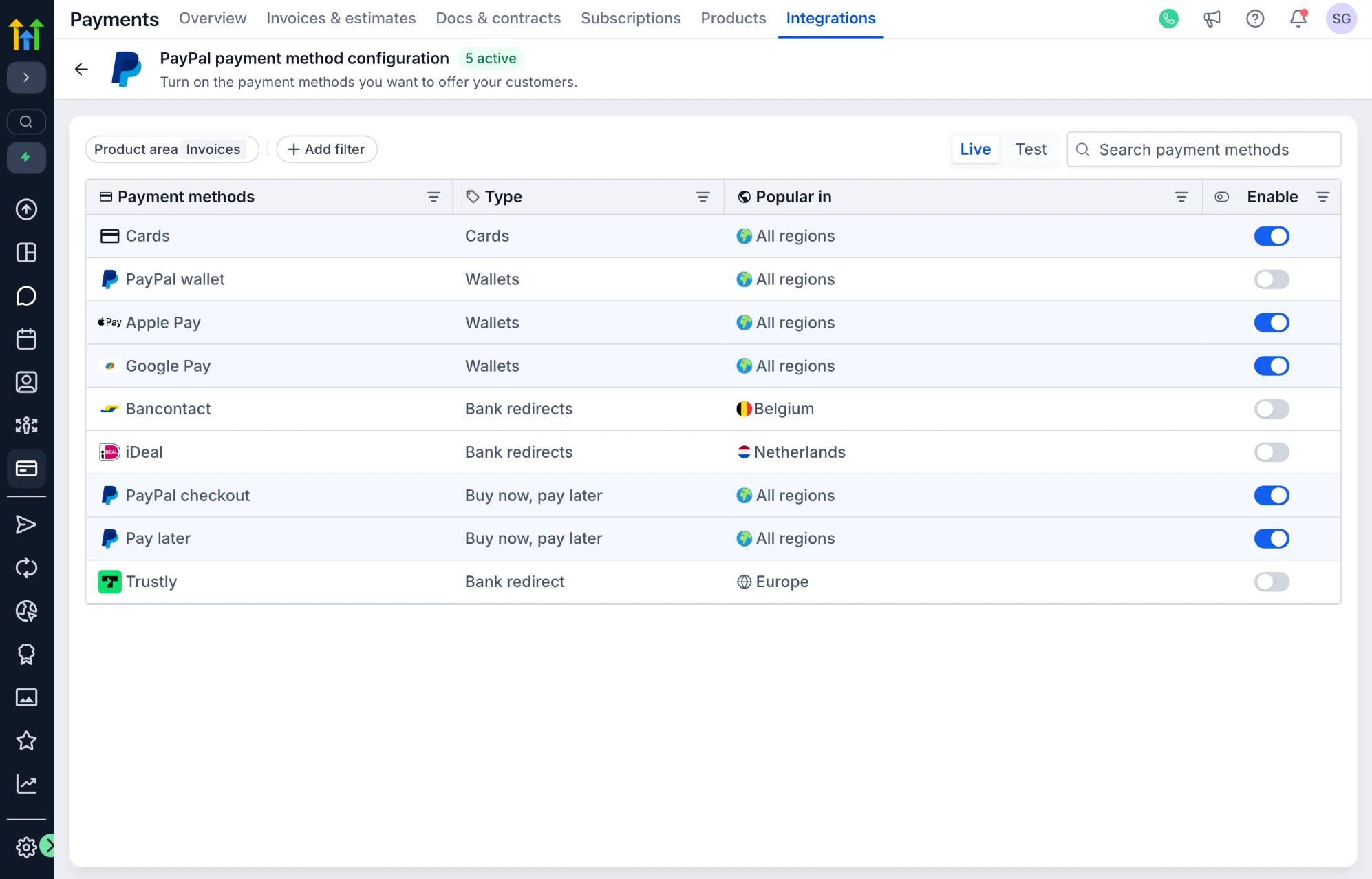Open the marketing paper plane icon
1372x879 pixels.
26,525
